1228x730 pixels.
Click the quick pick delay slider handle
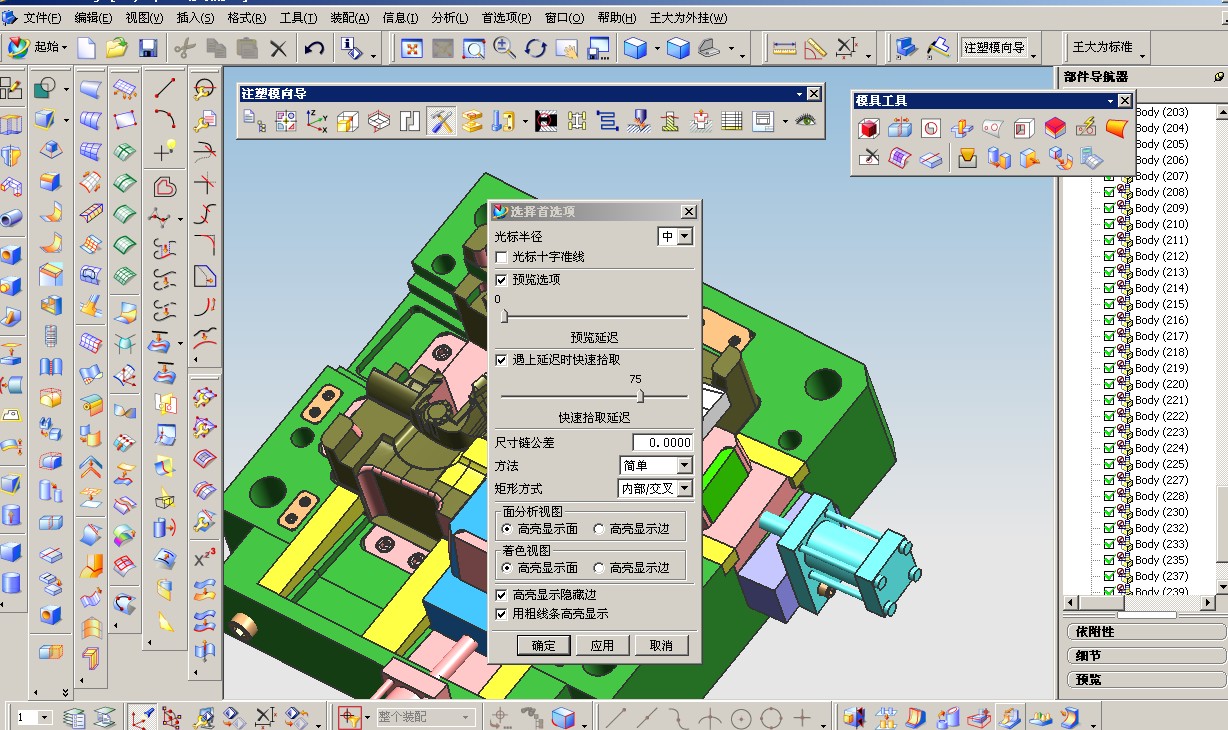tap(640, 396)
